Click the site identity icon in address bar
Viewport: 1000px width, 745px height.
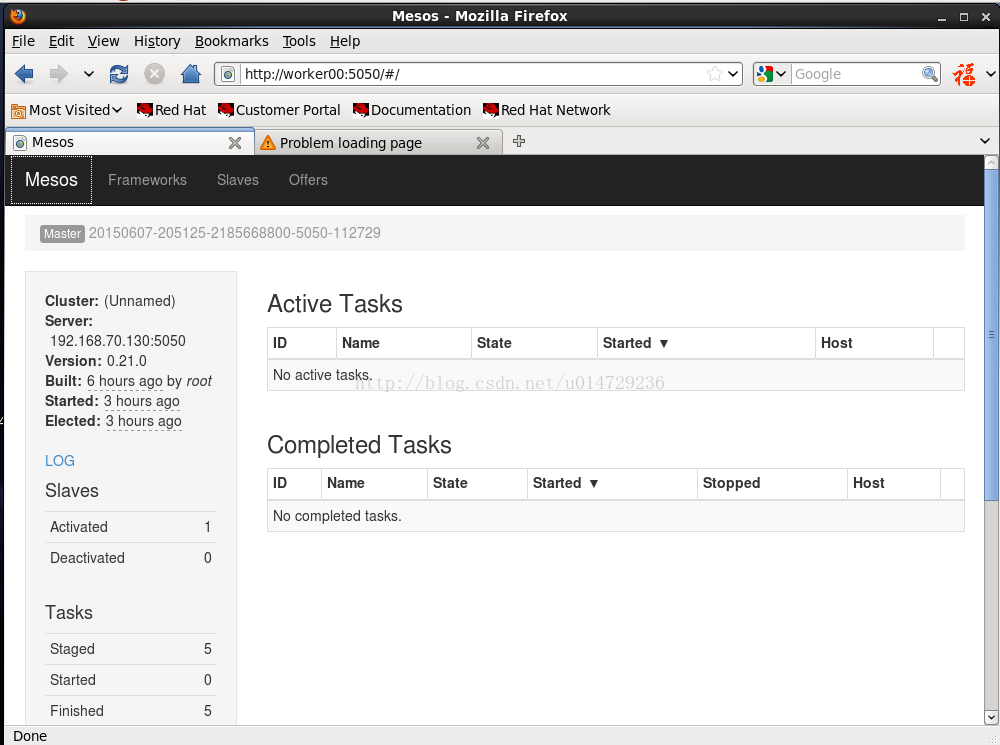point(228,75)
